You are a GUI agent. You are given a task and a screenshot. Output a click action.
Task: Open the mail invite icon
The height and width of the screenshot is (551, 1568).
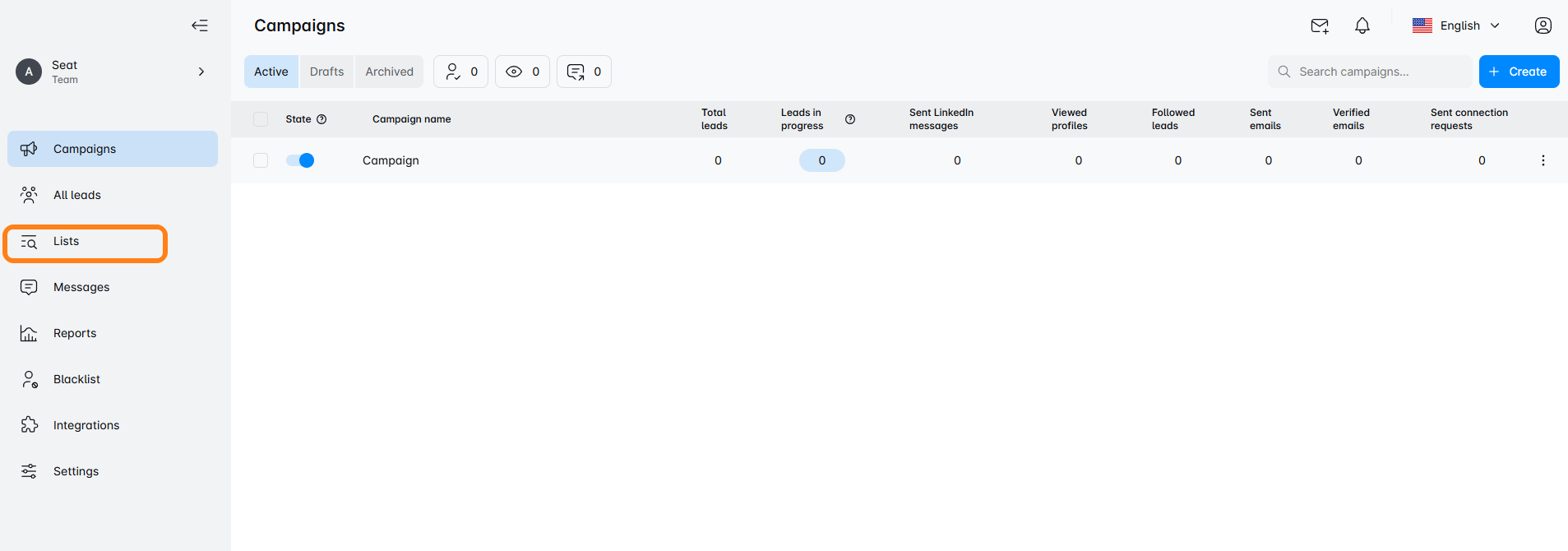[x=1319, y=25]
